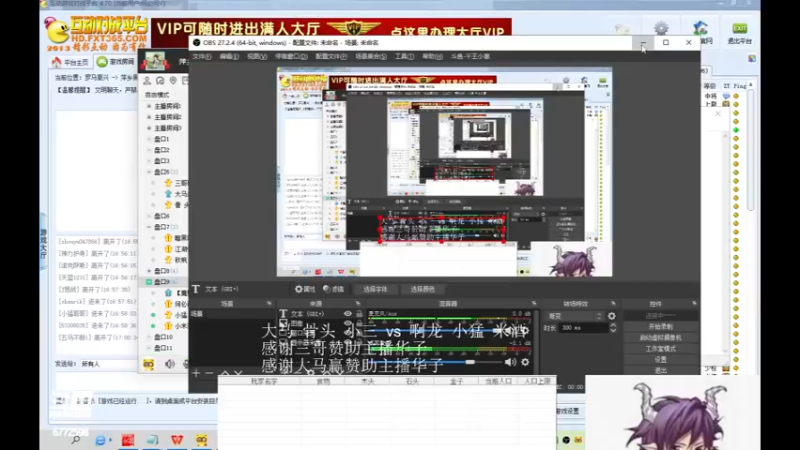
Task: Open the location pin icon in room panel
Action: coord(173,81)
